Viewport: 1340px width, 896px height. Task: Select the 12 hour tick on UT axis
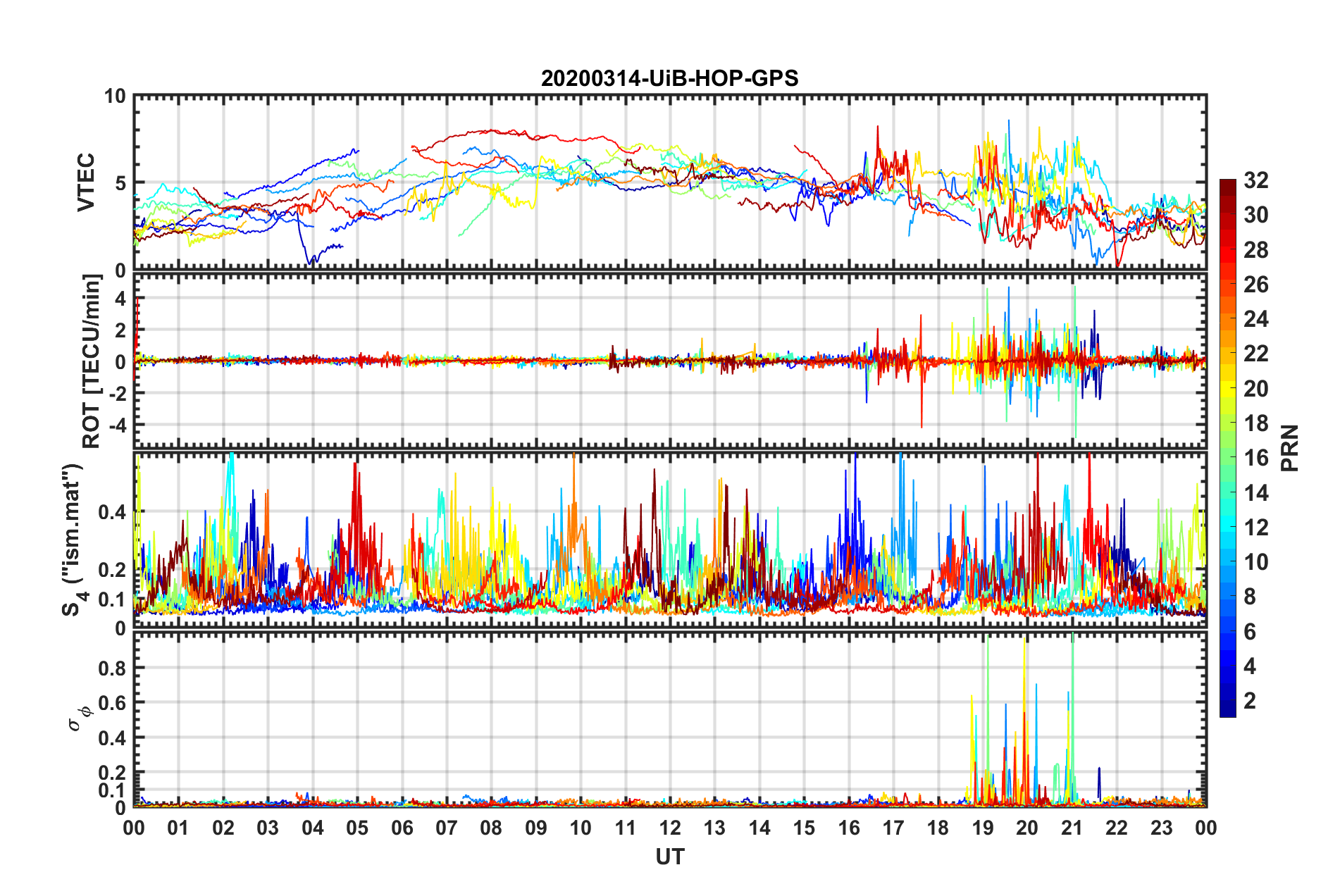pyautogui.click(x=670, y=828)
